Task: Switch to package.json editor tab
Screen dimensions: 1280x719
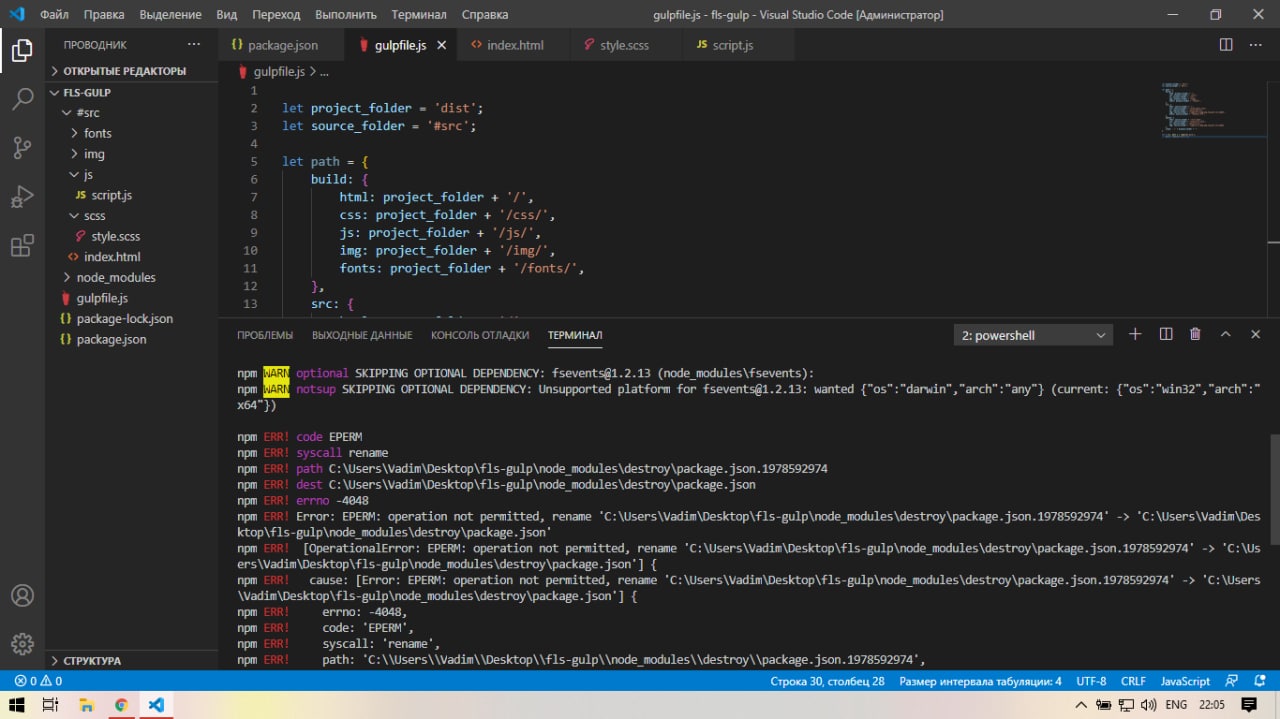Action: (282, 45)
